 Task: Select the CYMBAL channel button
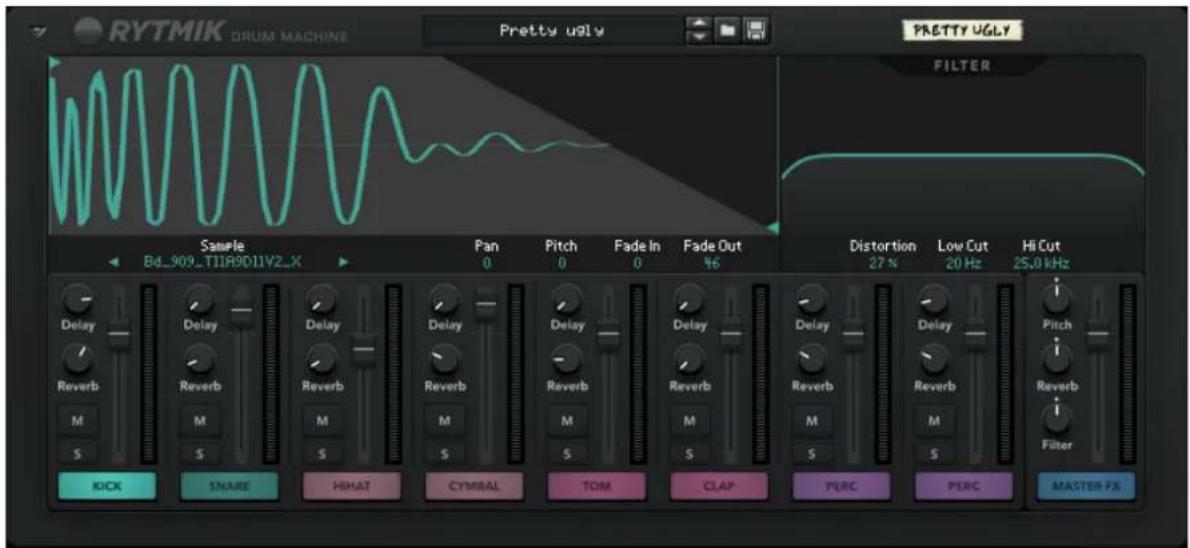(474, 486)
